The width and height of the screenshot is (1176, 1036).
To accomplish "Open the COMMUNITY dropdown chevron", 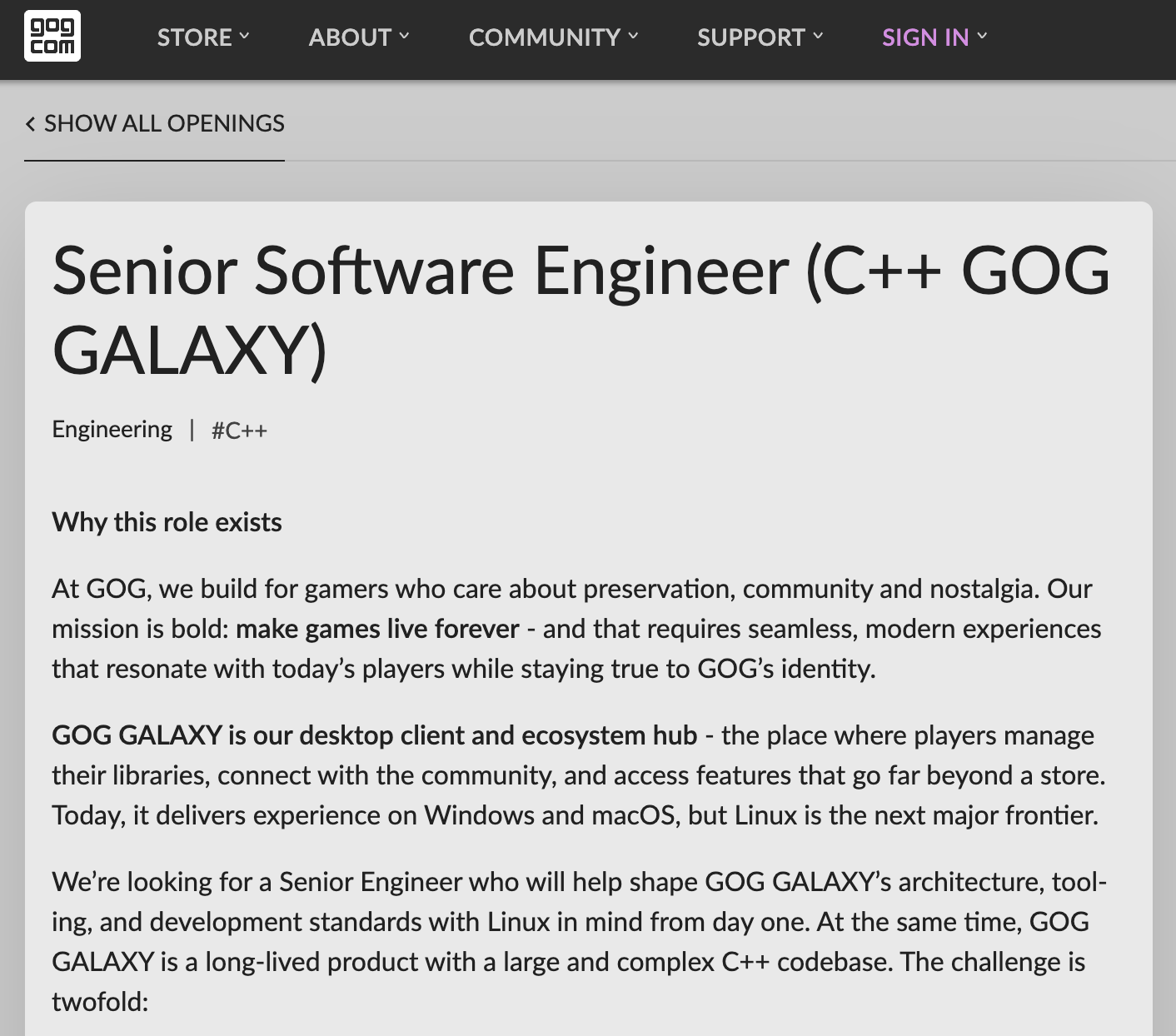I will pyautogui.click(x=633, y=37).
